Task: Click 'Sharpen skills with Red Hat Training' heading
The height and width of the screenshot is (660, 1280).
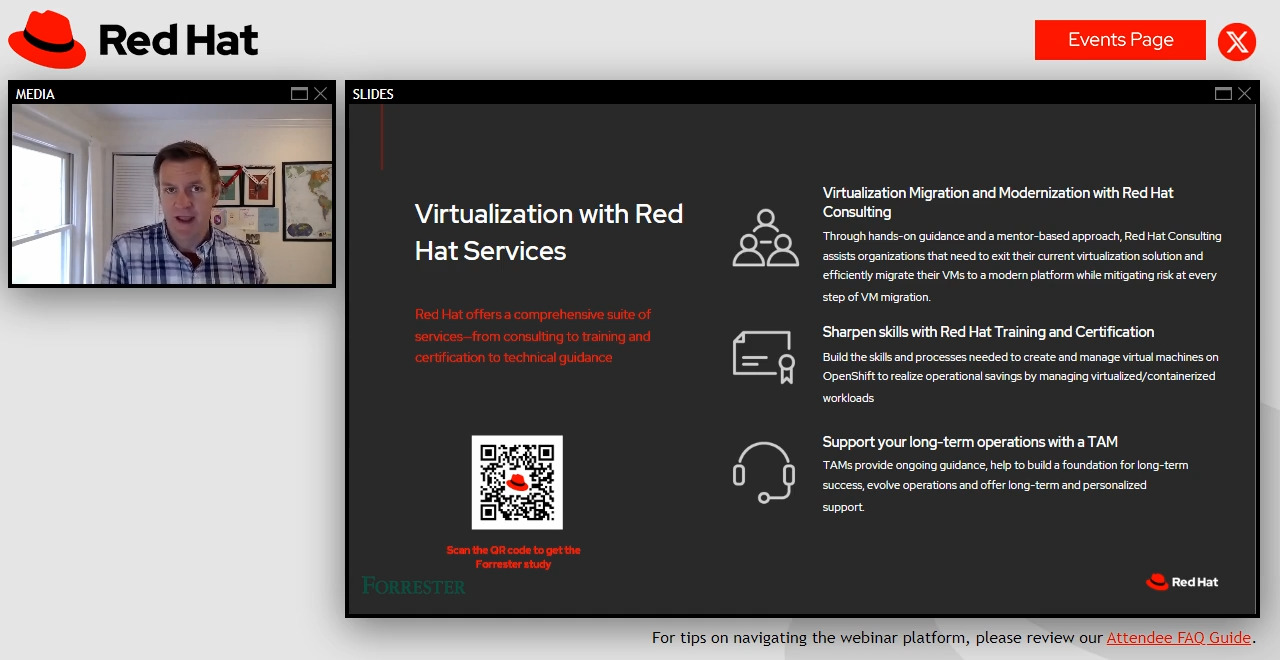Action: pos(988,332)
